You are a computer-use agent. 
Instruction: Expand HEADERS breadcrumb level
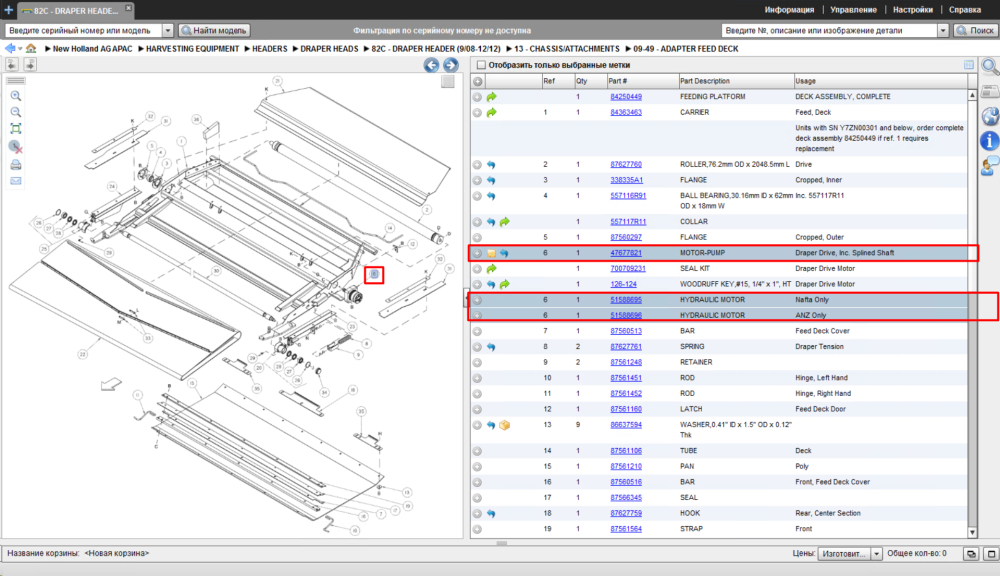[x=247, y=48]
